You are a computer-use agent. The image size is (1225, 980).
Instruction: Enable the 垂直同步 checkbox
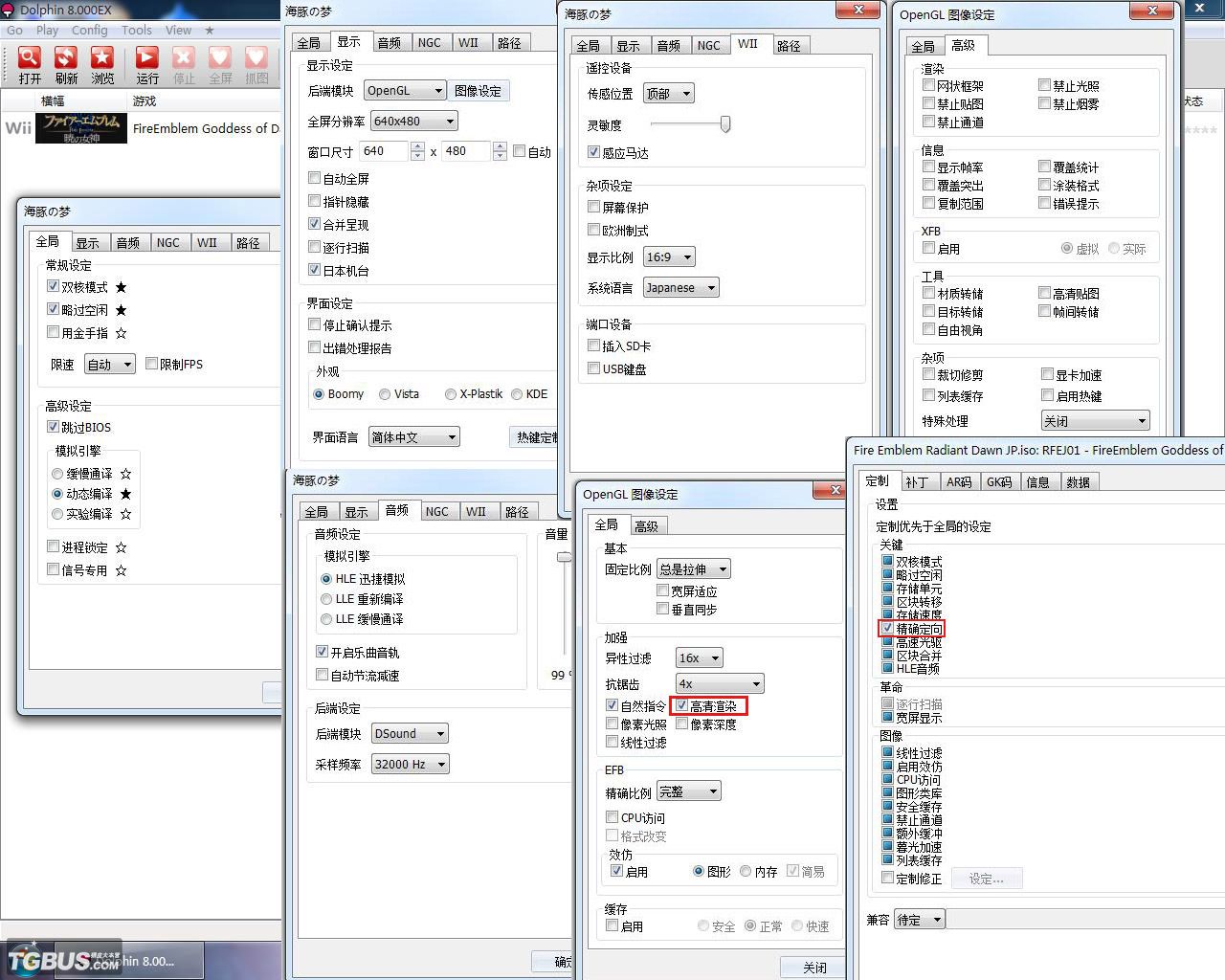coord(663,610)
